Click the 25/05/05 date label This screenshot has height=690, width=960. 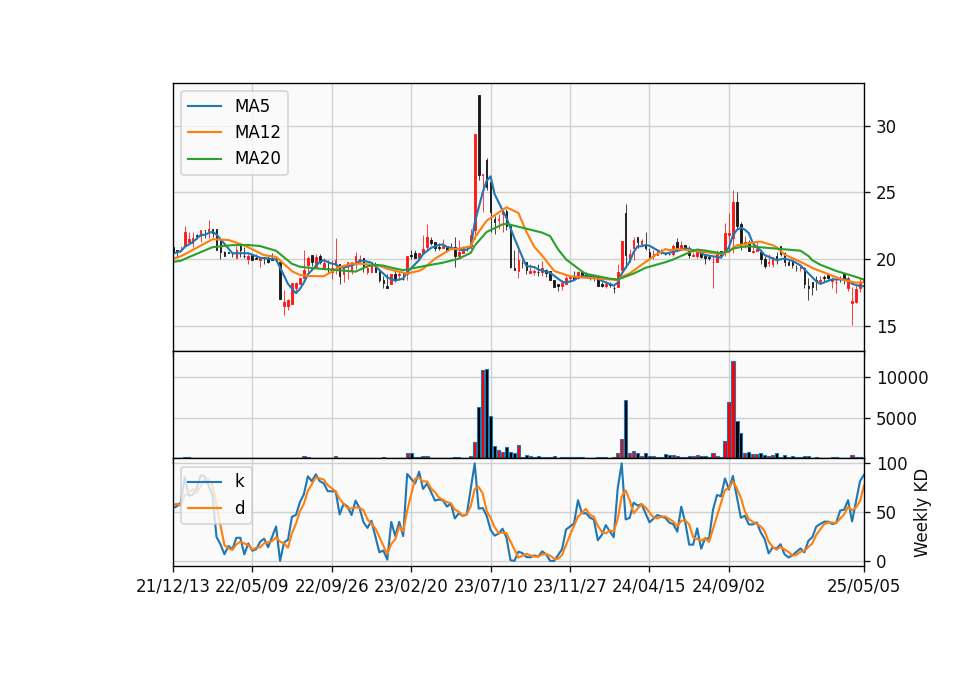coord(864,586)
